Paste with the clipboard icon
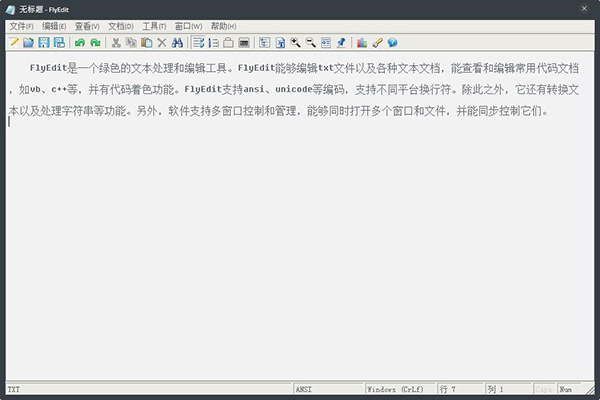Screen dimensions: 600x400 (147, 42)
